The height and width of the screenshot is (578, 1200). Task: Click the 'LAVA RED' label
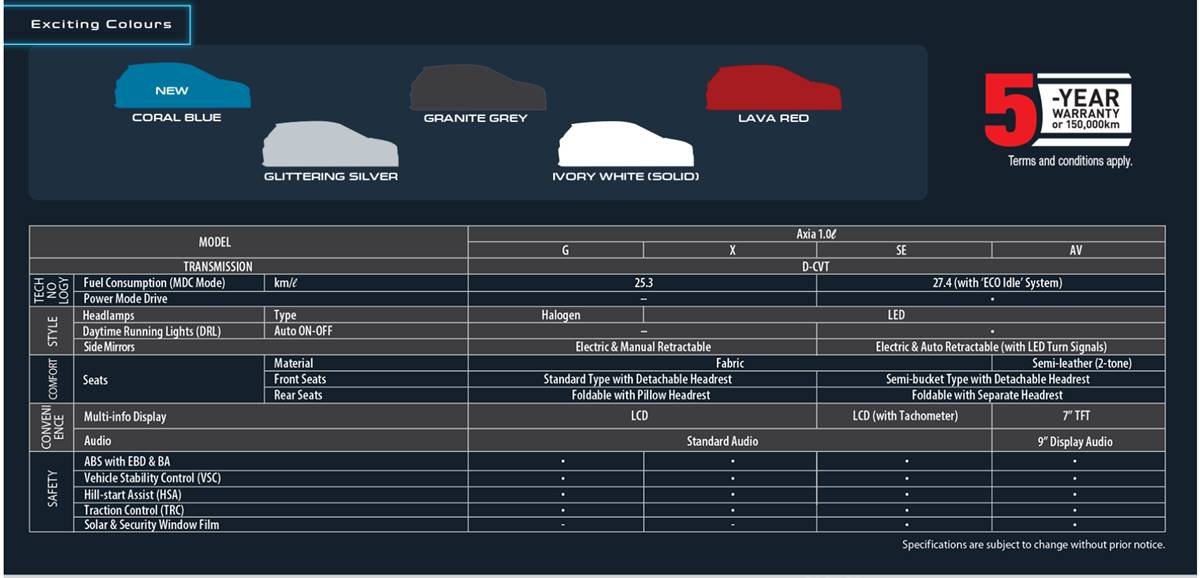774,118
